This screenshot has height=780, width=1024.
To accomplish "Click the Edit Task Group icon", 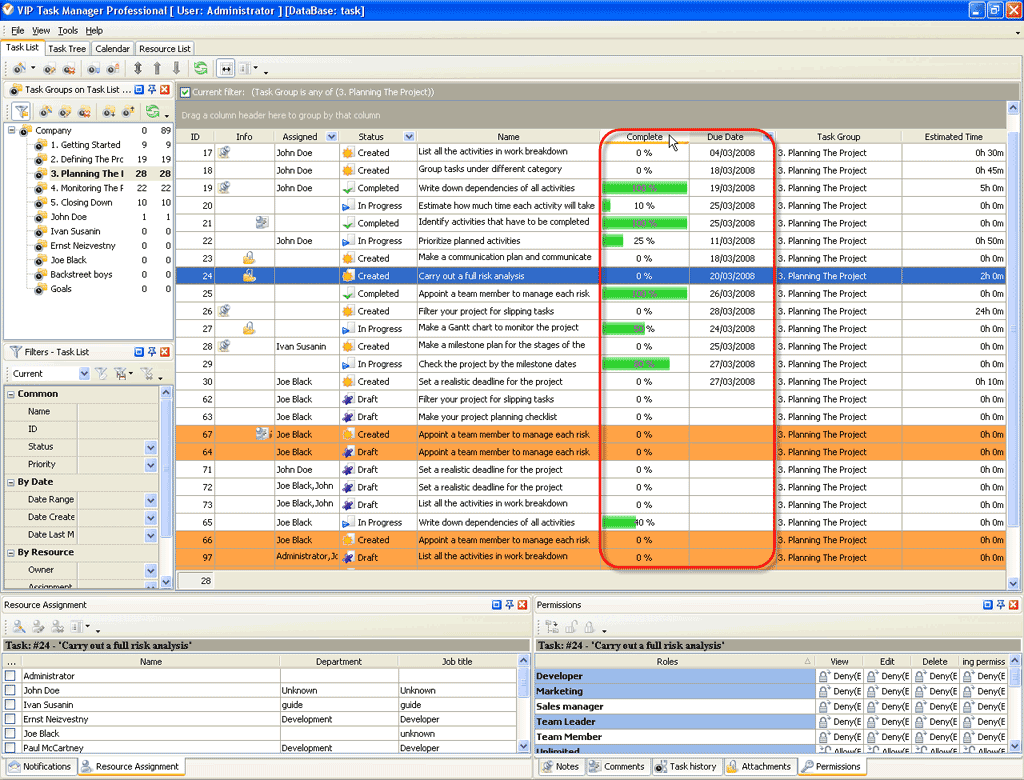I will pyautogui.click(x=65, y=112).
